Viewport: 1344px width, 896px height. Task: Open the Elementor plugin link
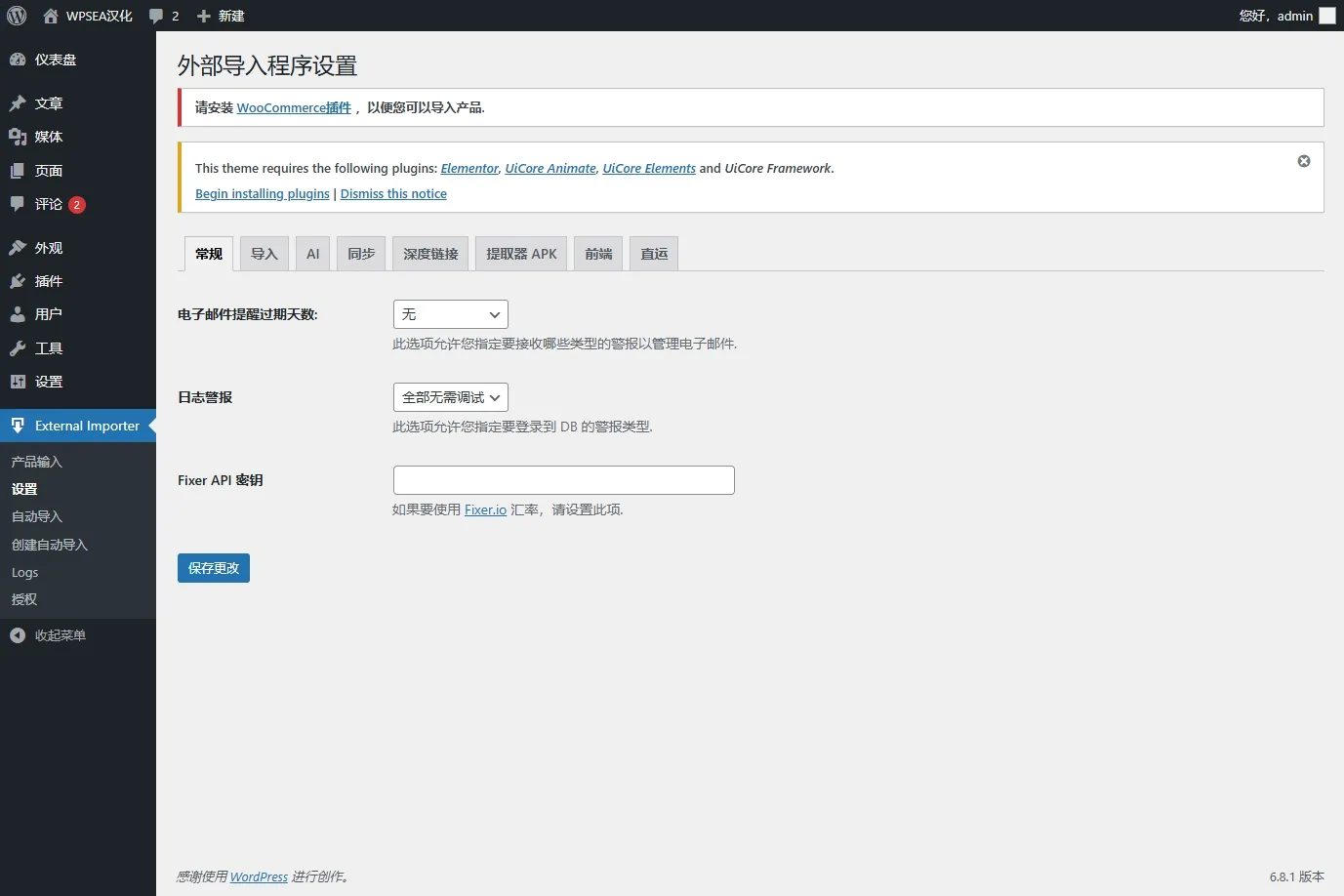pos(469,169)
